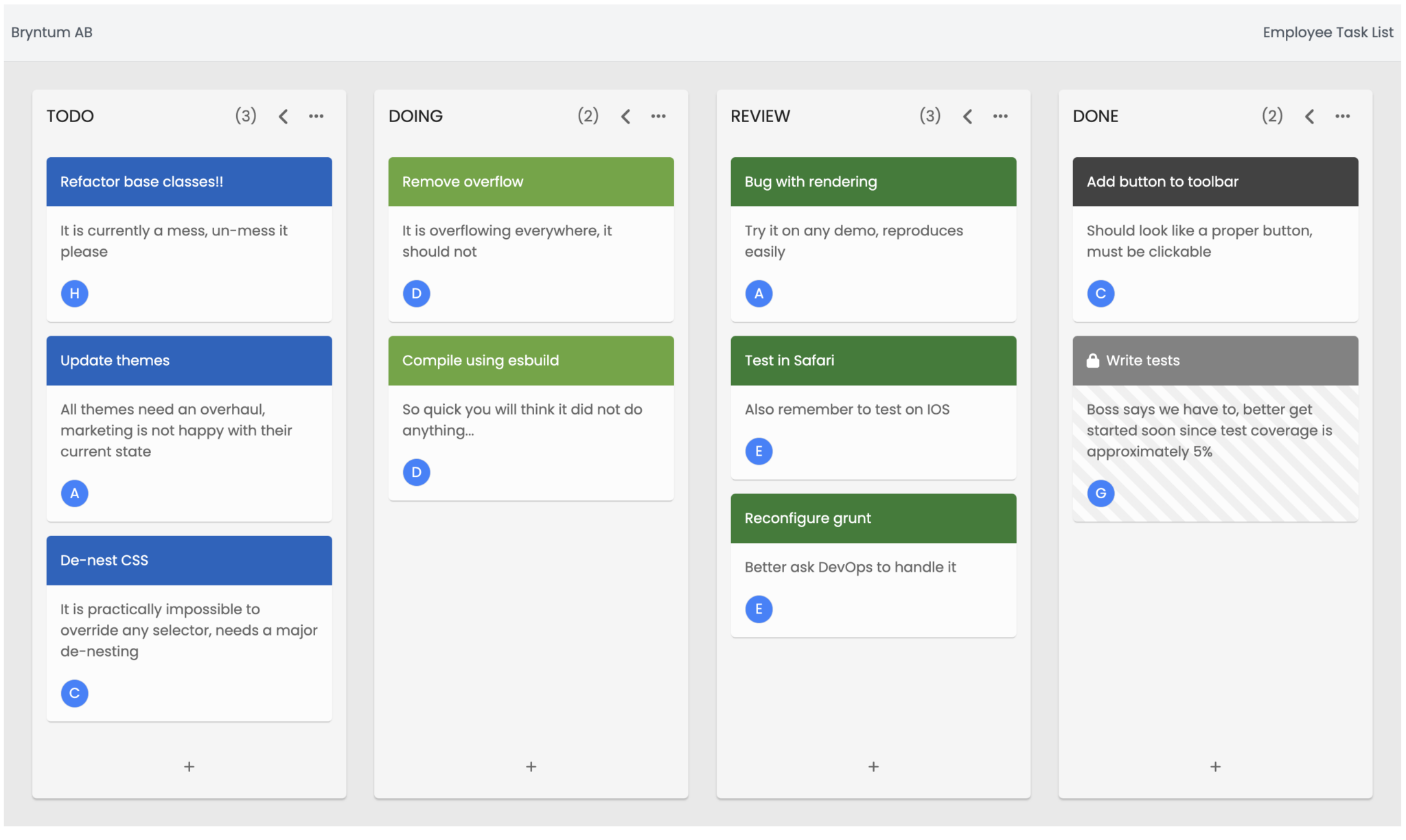Click the REVIEW column title
The height and width of the screenshot is (840, 1406).
click(x=760, y=116)
